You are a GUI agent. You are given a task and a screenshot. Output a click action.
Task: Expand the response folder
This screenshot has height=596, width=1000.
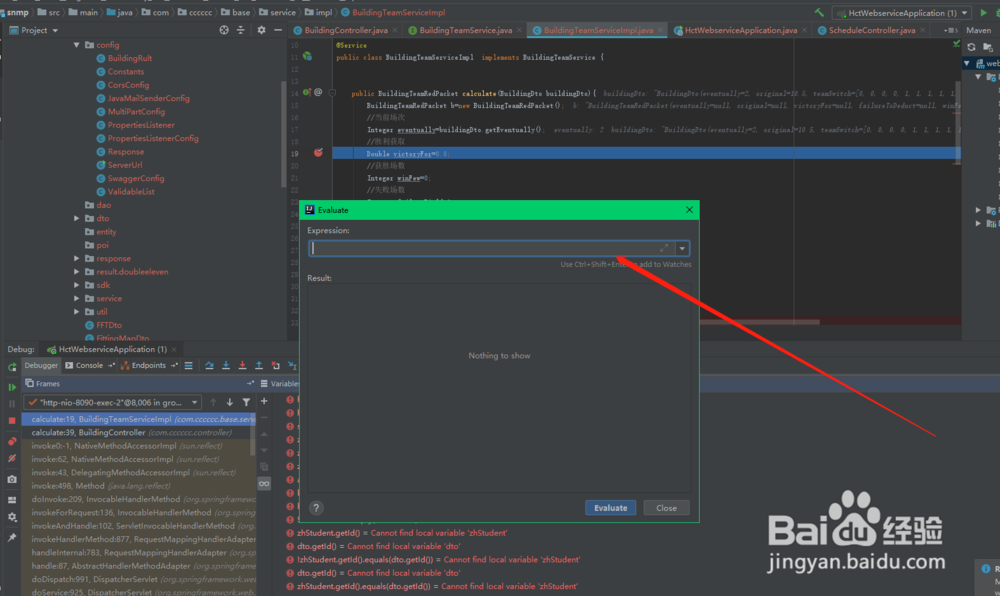pyautogui.click(x=77, y=258)
